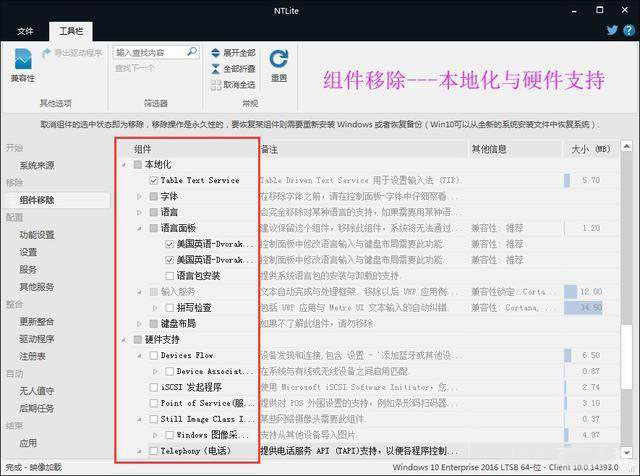Open 服务 in sidebar
Viewport: 640px width, 476px height.
tap(28, 269)
